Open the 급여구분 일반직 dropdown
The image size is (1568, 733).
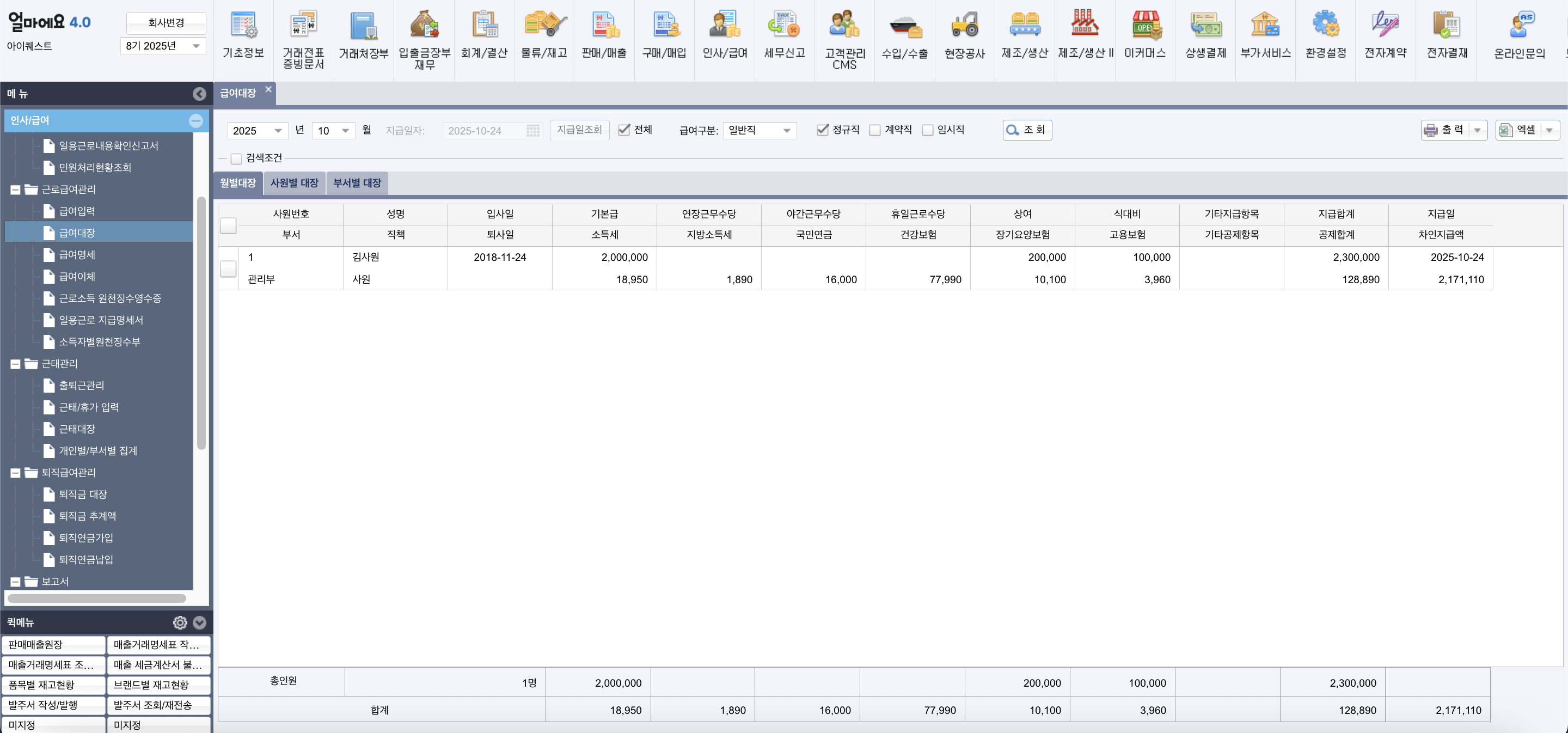[x=759, y=130]
